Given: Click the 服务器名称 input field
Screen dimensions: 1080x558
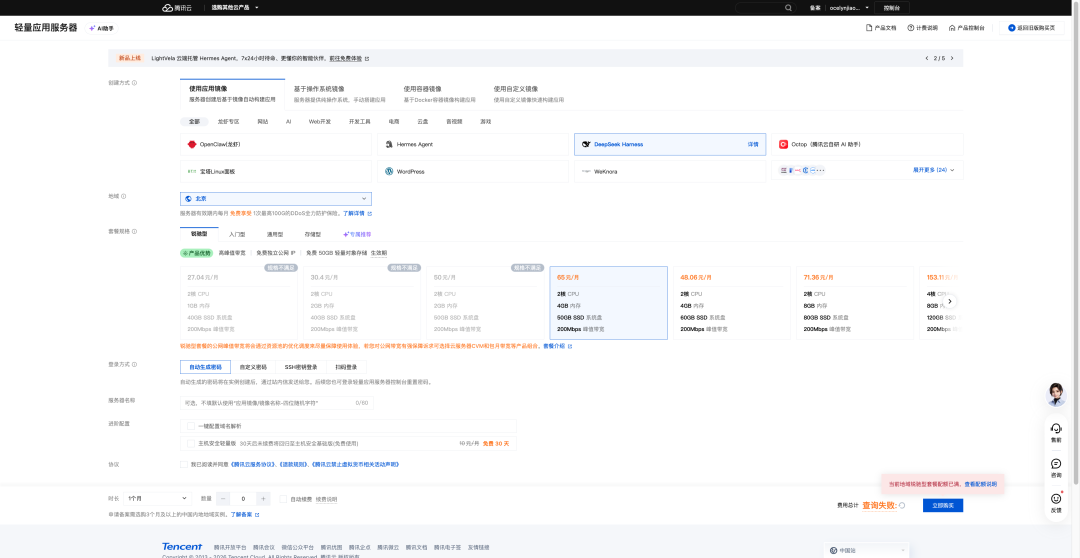Looking at the screenshot, I should pyautogui.click(x=276, y=402).
